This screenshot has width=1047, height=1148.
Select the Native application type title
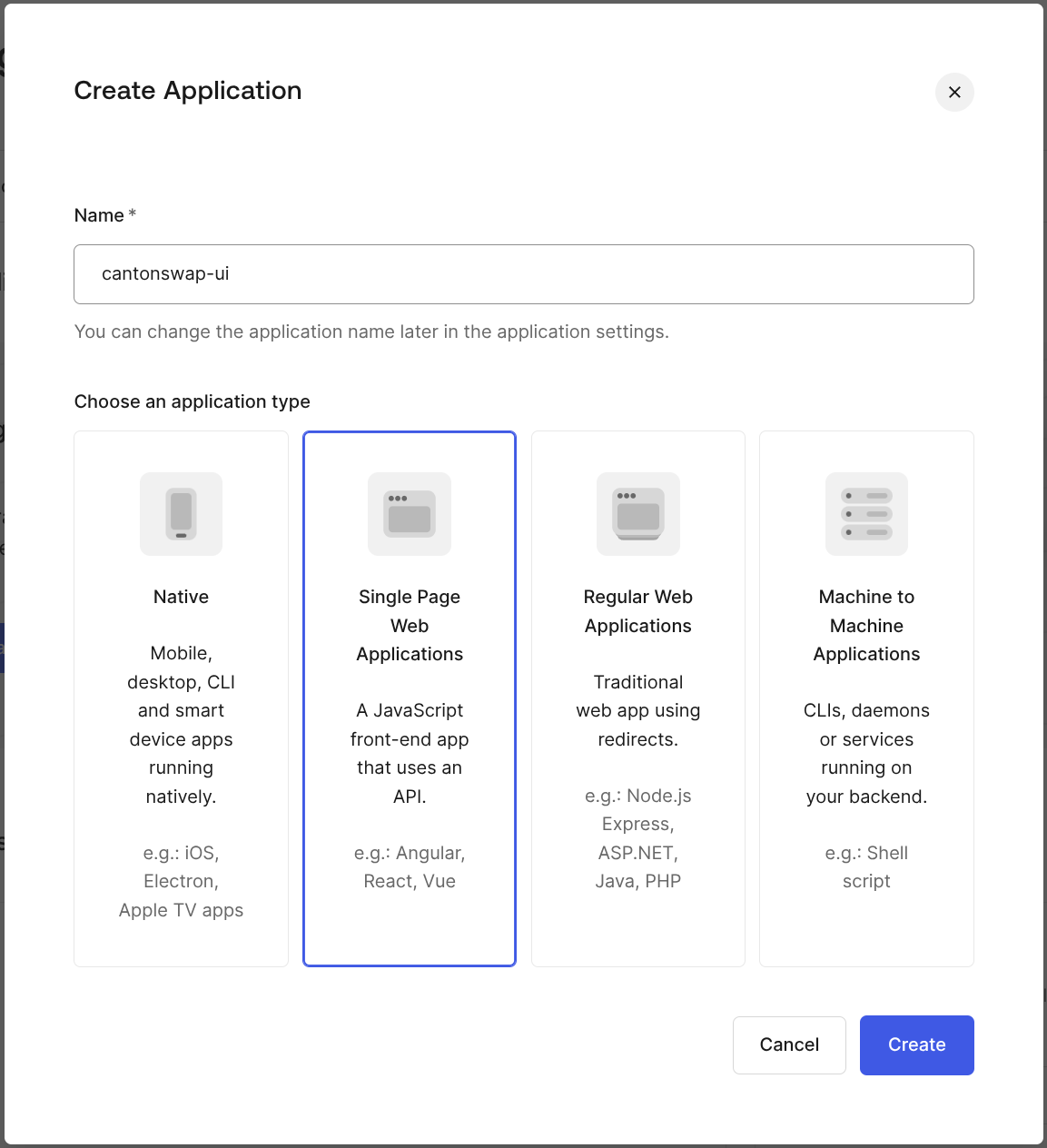click(181, 597)
